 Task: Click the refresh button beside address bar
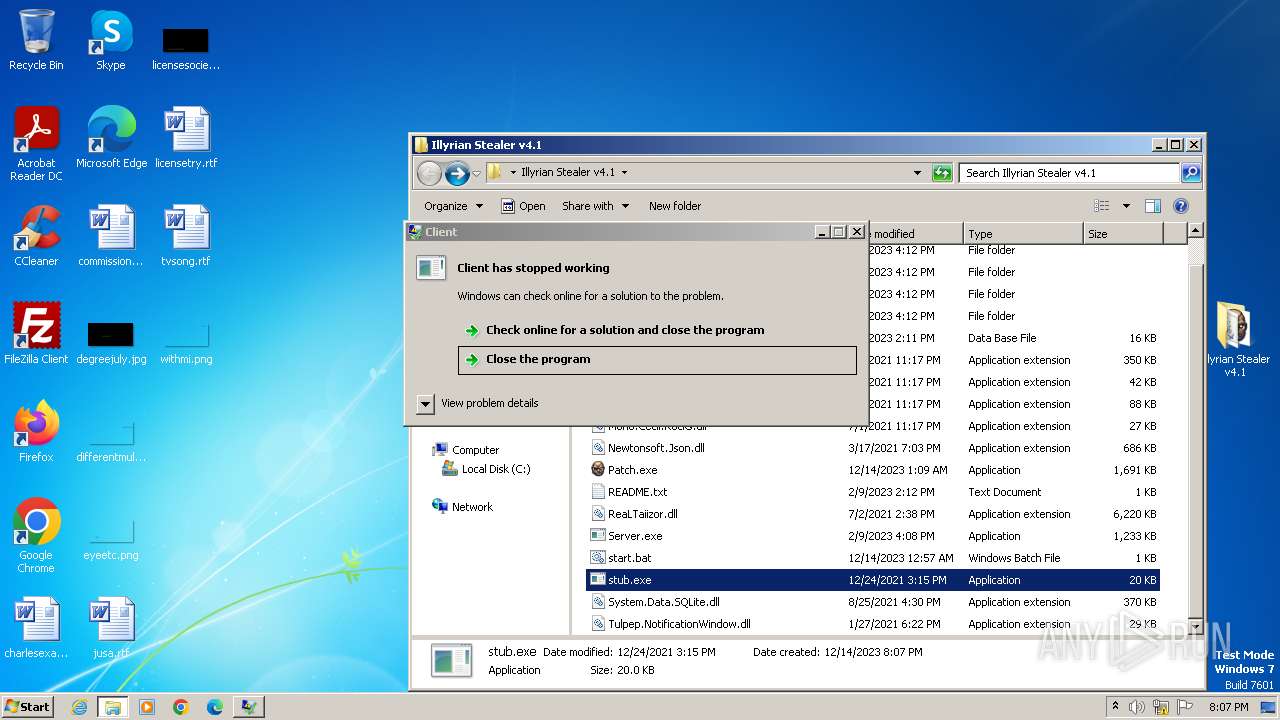tap(942, 173)
